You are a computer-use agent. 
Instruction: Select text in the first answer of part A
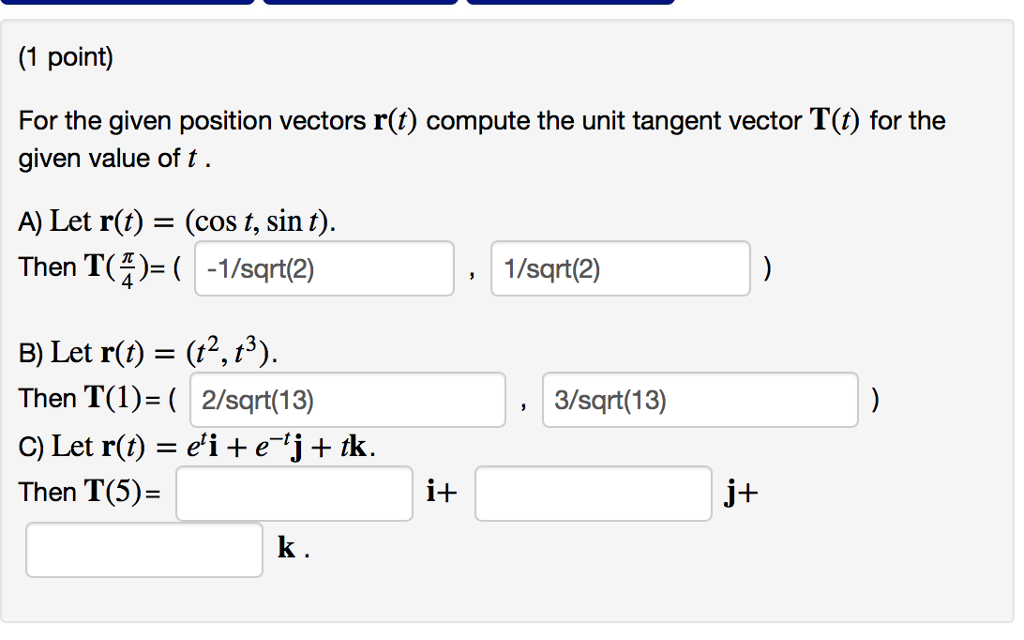pos(323,268)
